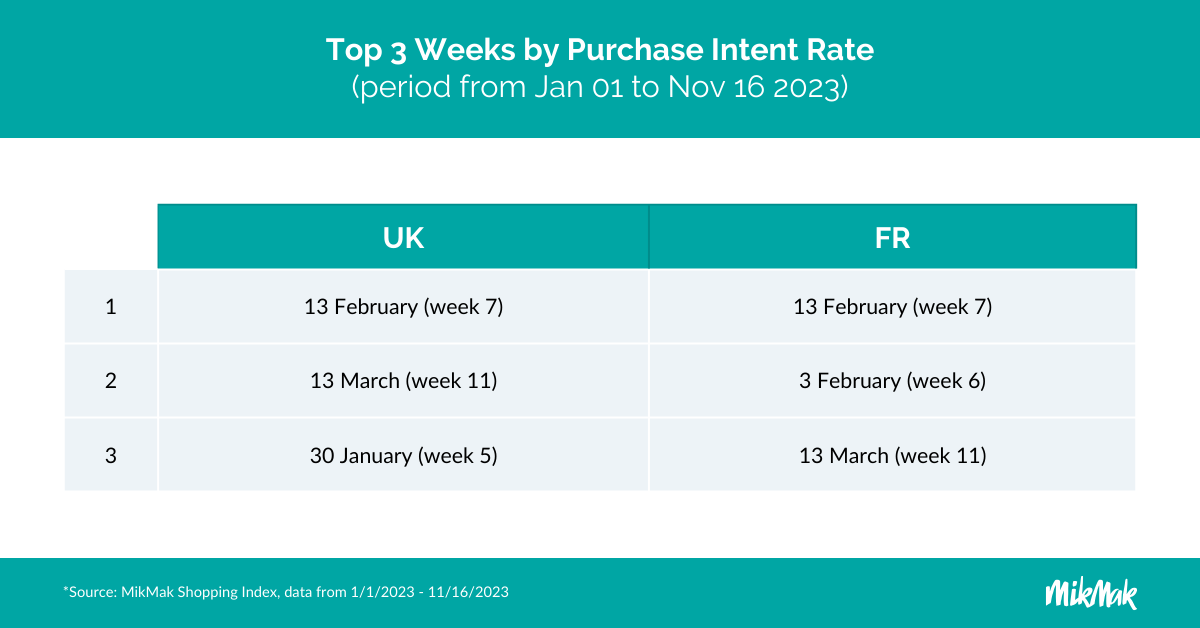Viewport: 1200px width, 628px height.
Task: Click the rank 2 row label
Action: pyautogui.click(x=110, y=381)
